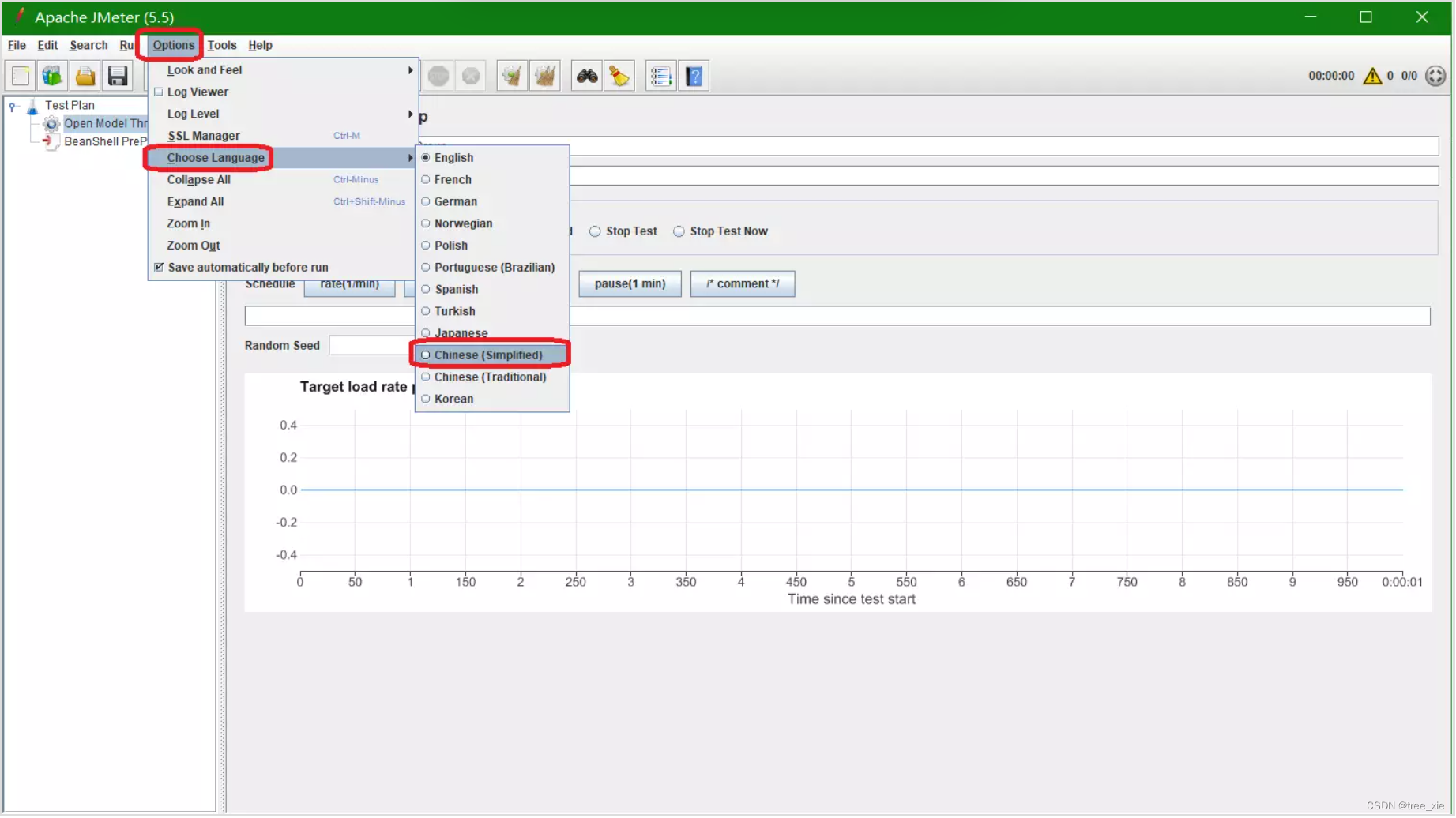Choose the Stop Test Now option
This screenshot has height=818, width=1456.
(x=720, y=231)
